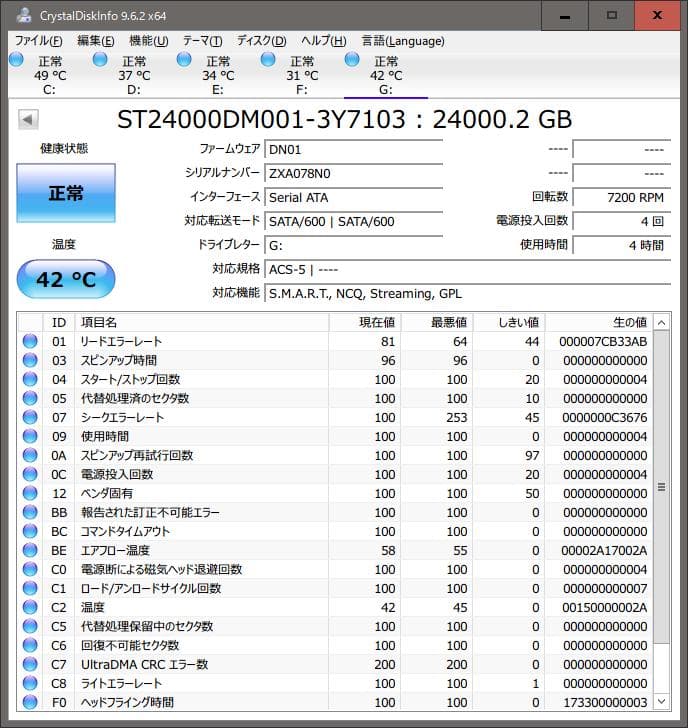Click status icon for row ID 0C 電源投入回数

point(30,474)
